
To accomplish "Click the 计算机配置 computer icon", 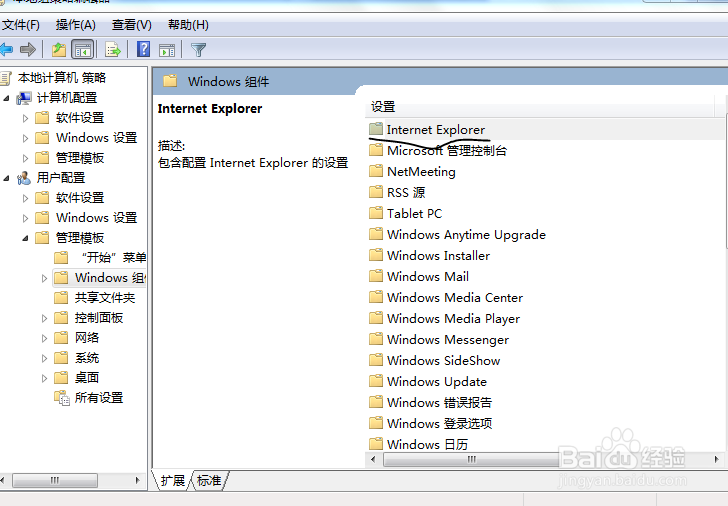I will (24, 98).
